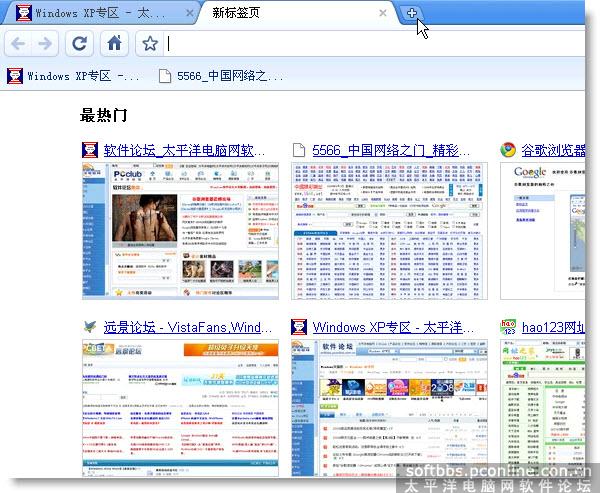Open 远景论坛 - VistaFans link
The height and width of the screenshot is (493, 600).
[188, 327]
